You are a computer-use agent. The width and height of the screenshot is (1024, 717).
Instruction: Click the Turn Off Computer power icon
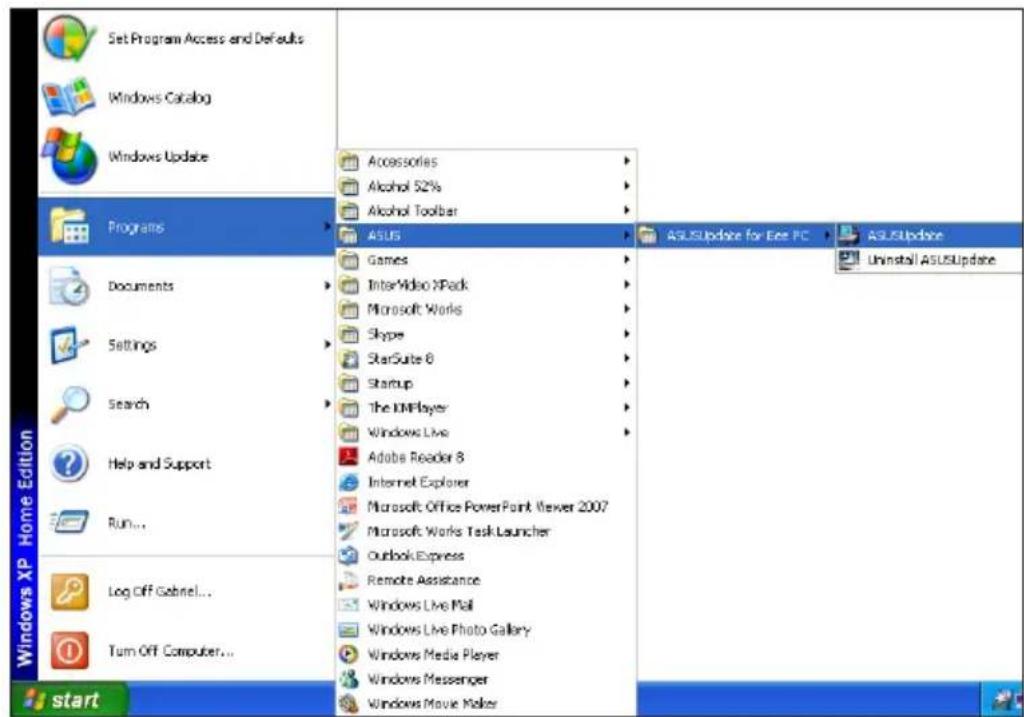click(69, 650)
